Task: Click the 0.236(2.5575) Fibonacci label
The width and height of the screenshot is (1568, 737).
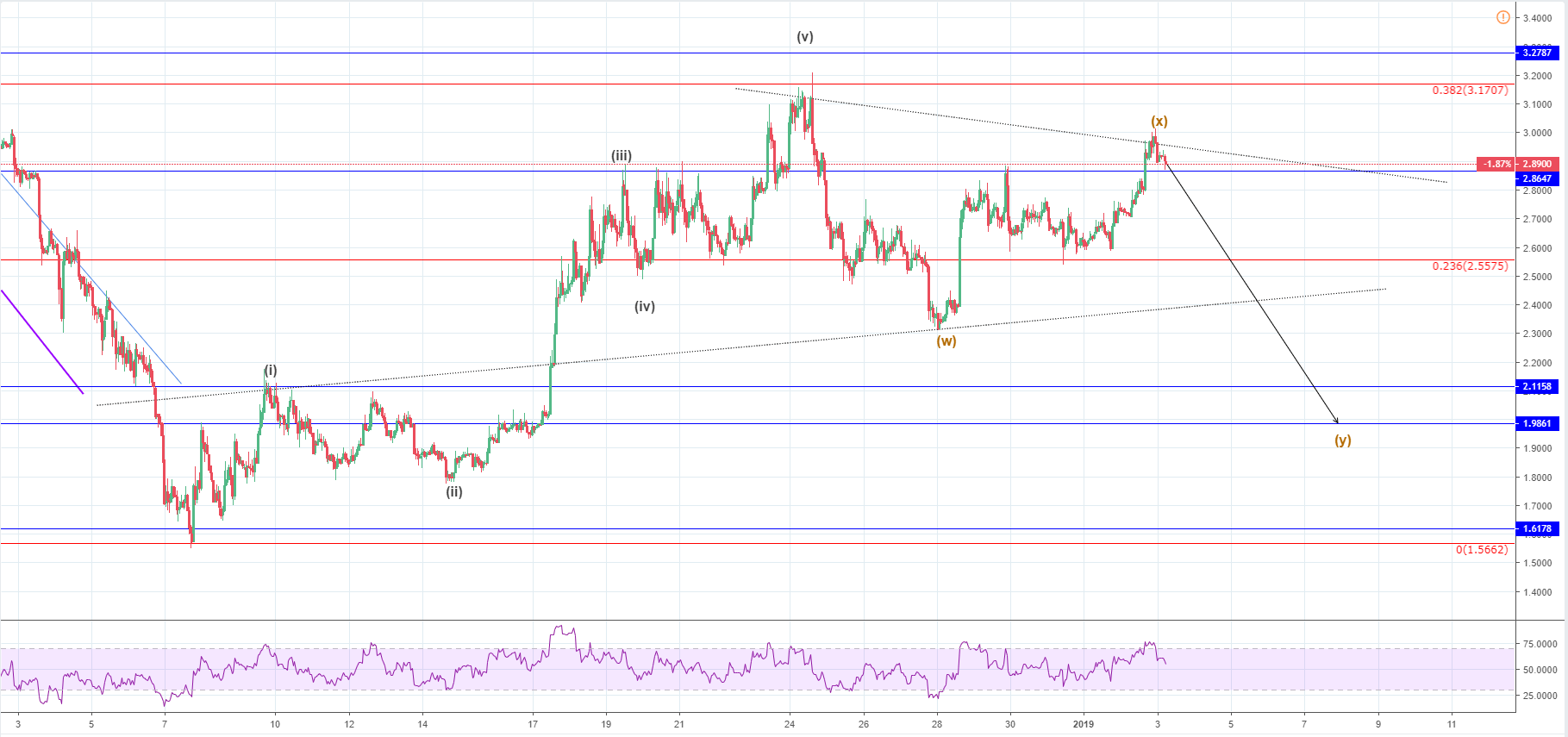Action: [x=1470, y=266]
